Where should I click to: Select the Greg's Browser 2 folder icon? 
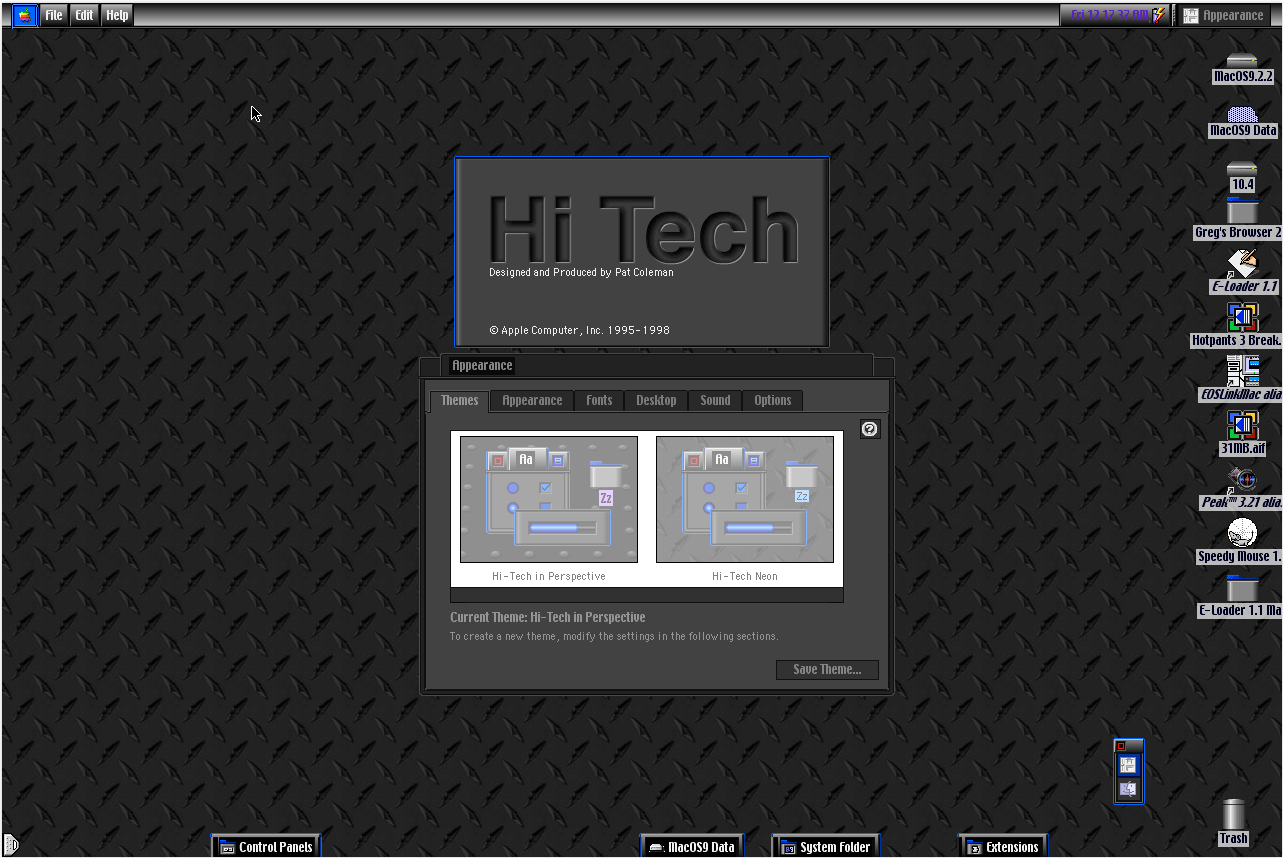1242,211
